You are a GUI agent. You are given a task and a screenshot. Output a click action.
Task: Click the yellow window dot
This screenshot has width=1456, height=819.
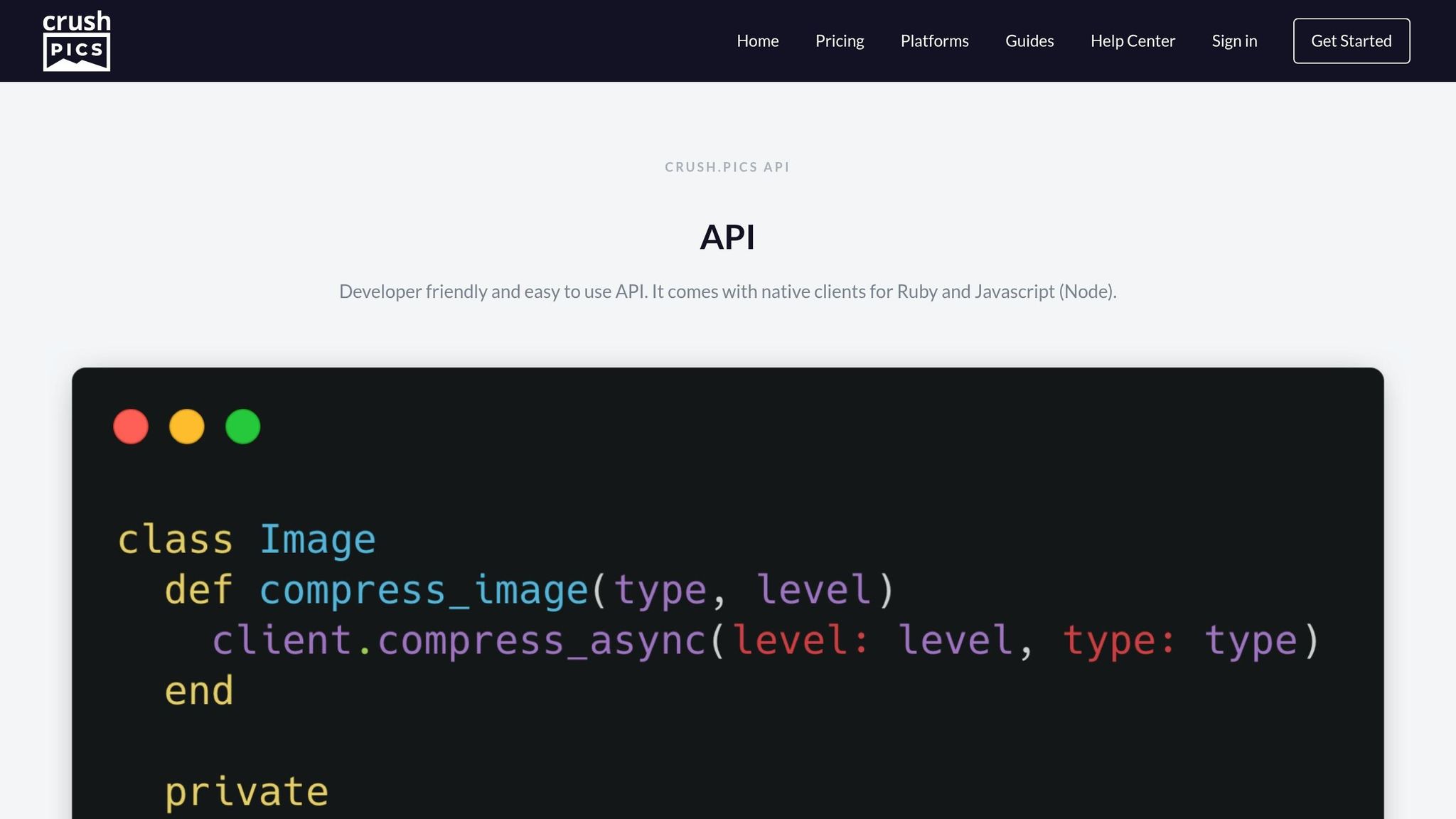(187, 427)
